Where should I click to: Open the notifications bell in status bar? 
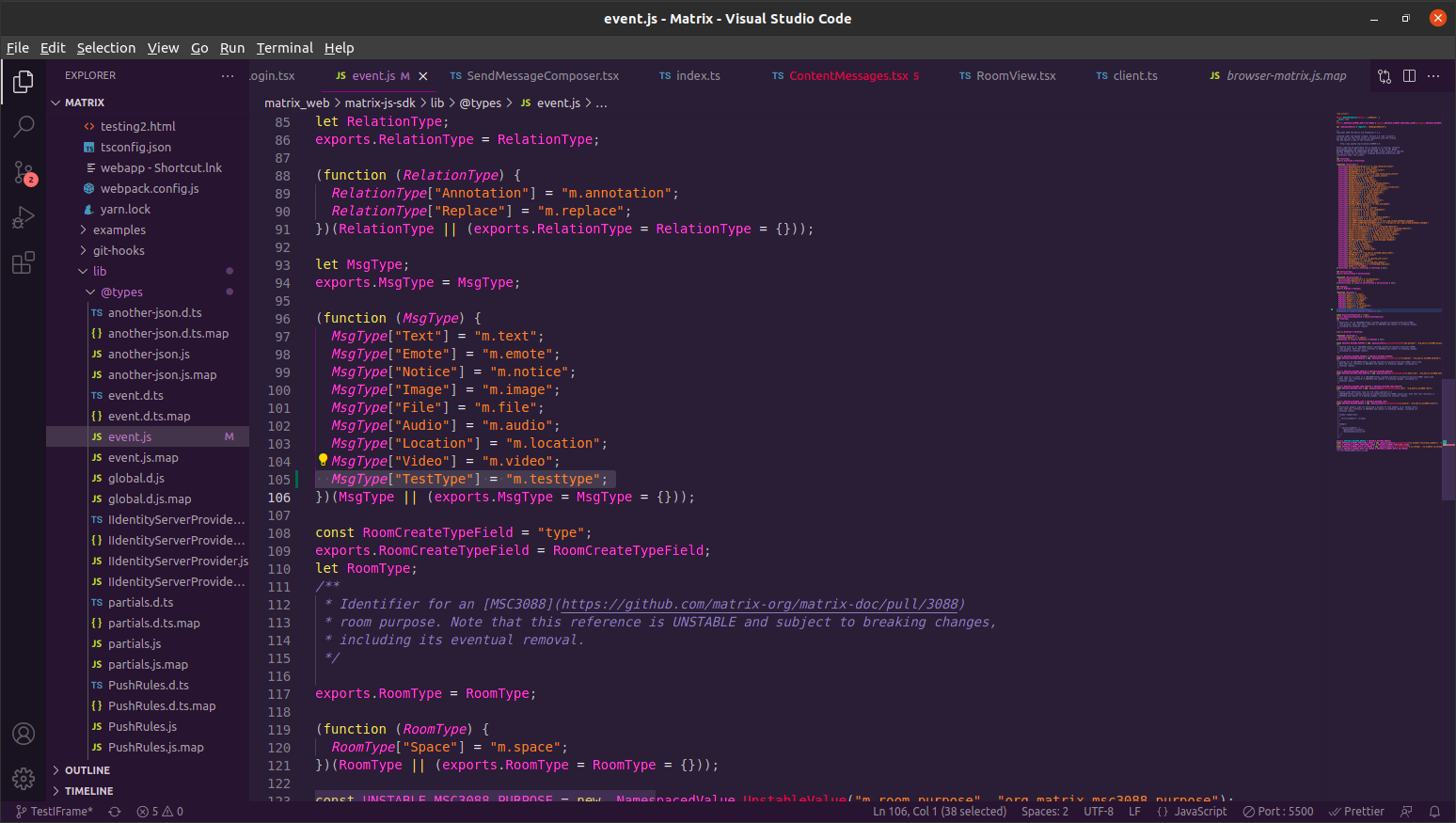[x=1434, y=812]
